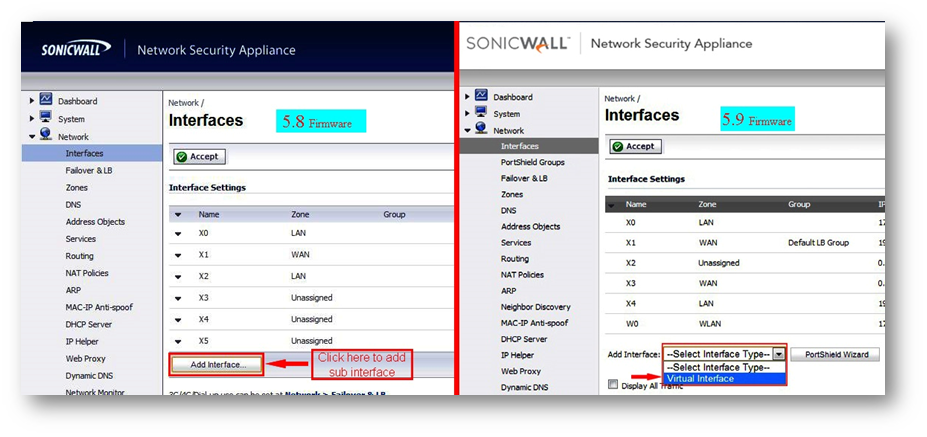This screenshot has height=437, width=927.
Task: Click Accept button in 5.8 firmware panel
Action: coord(199,157)
